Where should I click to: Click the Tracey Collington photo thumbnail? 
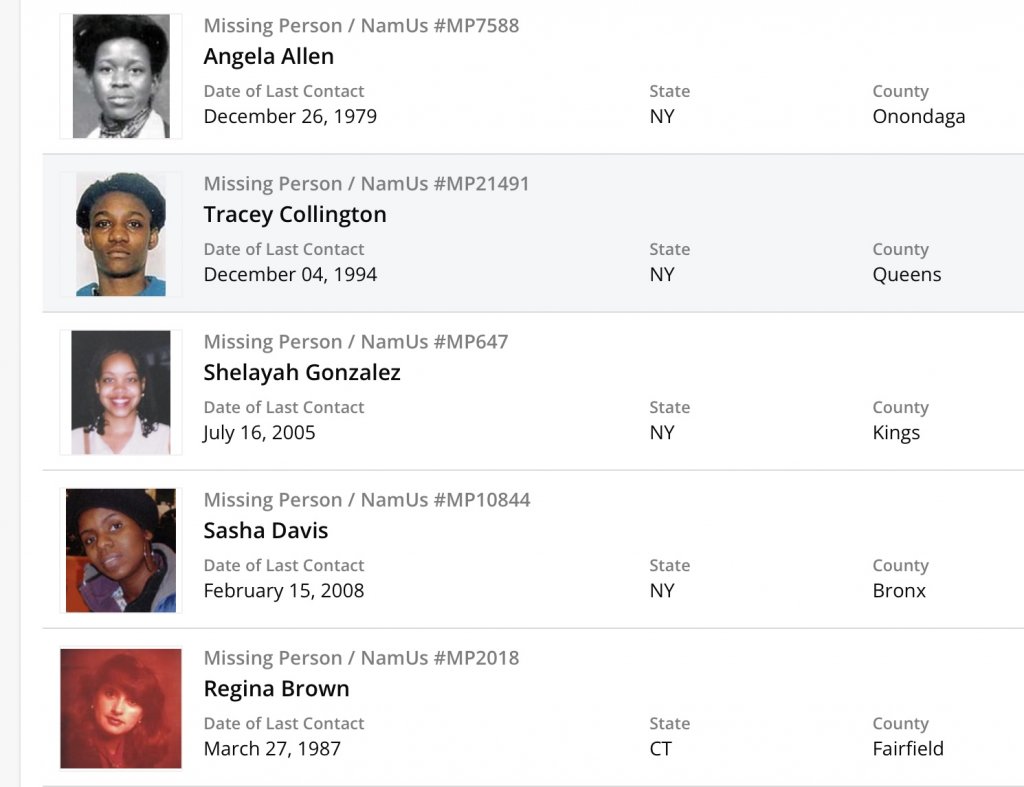[x=121, y=234]
